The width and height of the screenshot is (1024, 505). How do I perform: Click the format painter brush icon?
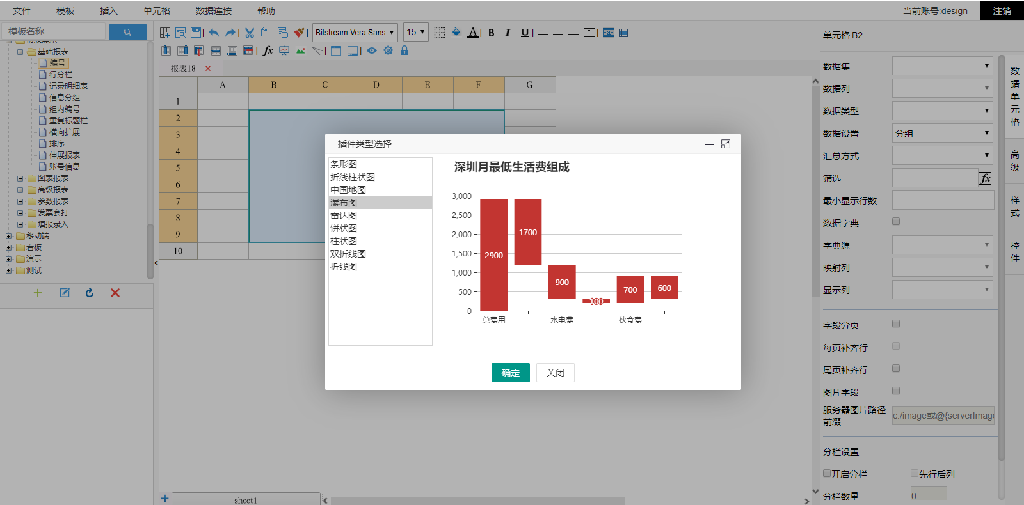coord(298,32)
